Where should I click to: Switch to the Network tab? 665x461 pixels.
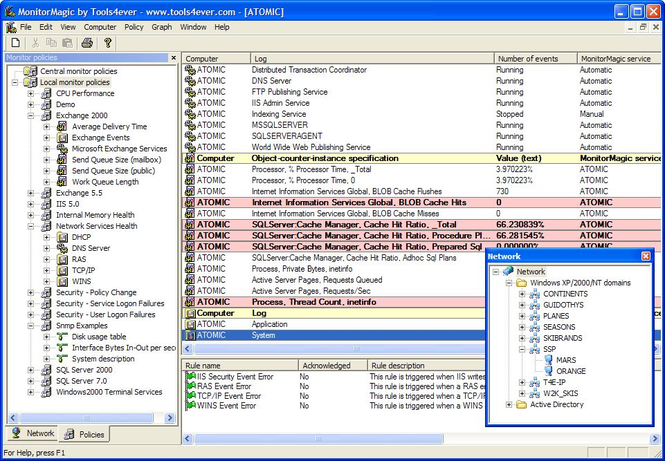(33, 433)
